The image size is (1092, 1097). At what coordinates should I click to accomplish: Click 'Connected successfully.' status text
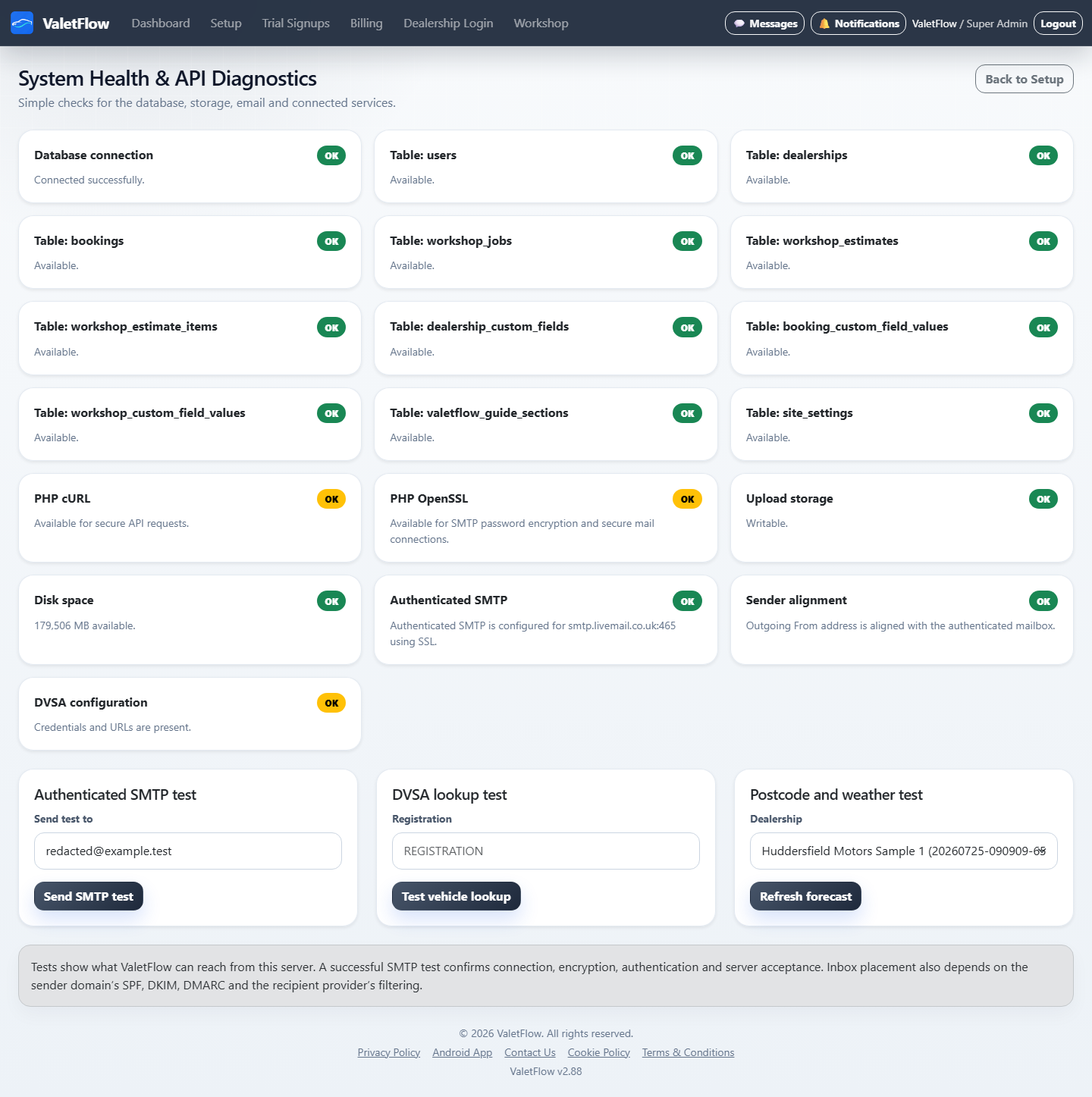pos(89,180)
